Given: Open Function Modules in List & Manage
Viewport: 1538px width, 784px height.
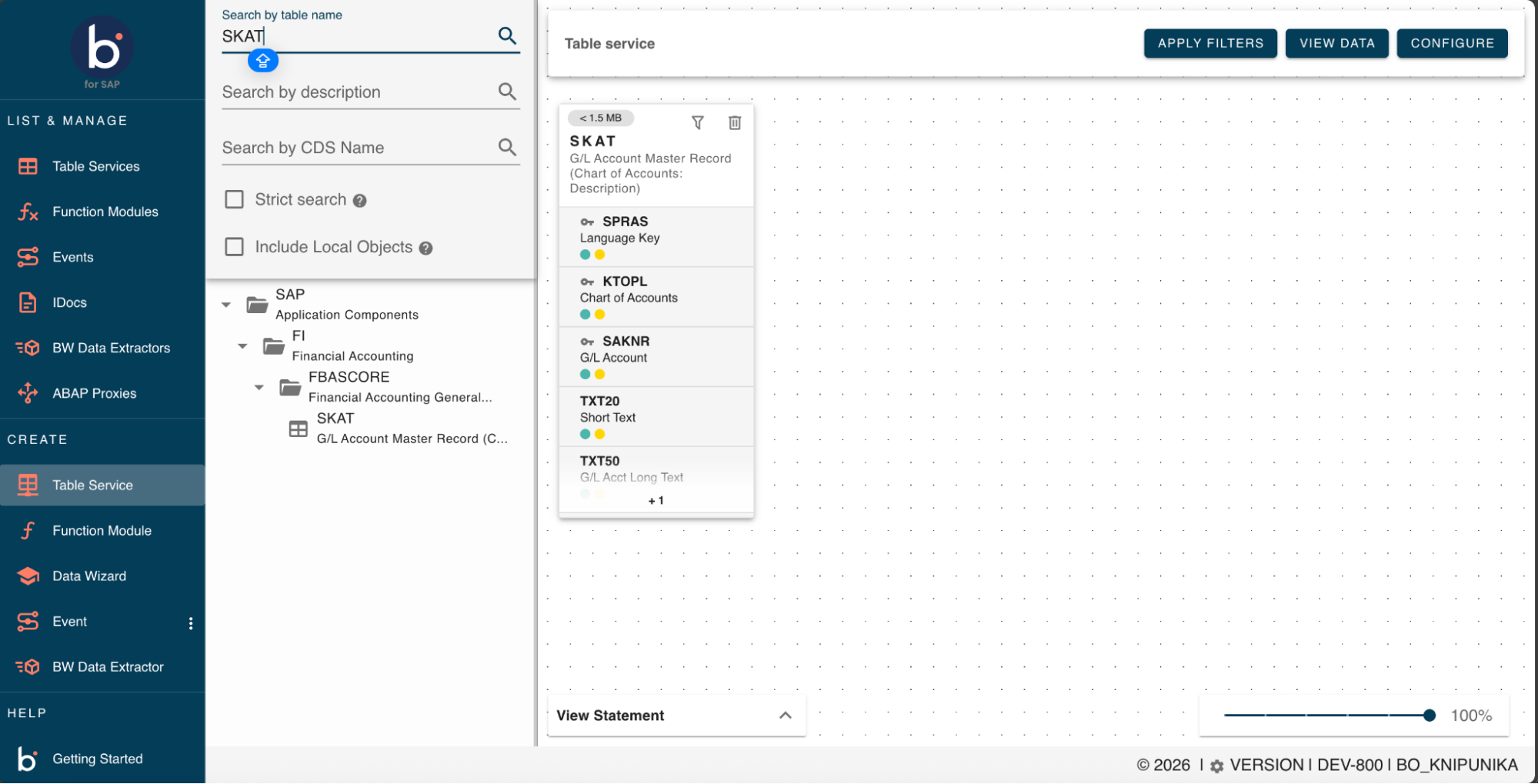Looking at the screenshot, I should tap(105, 212).
